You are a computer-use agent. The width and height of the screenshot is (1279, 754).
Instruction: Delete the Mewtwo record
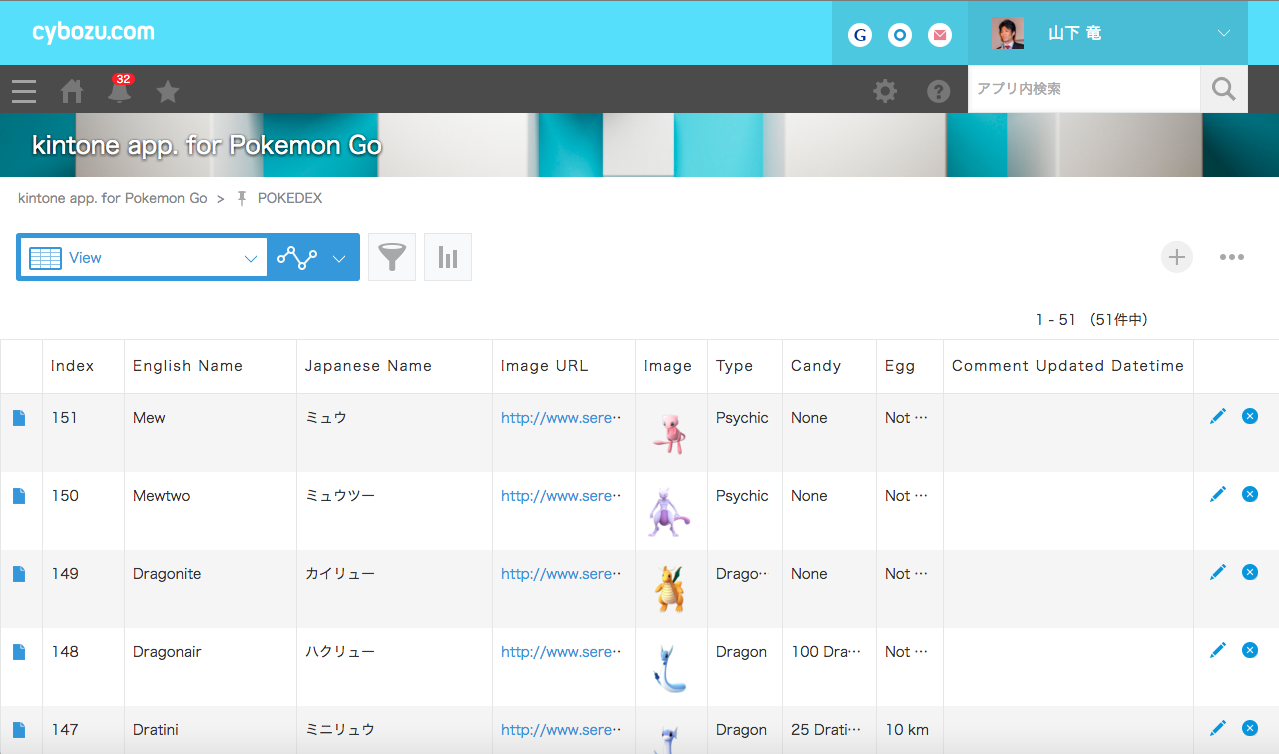click(x=1250, y=494)
